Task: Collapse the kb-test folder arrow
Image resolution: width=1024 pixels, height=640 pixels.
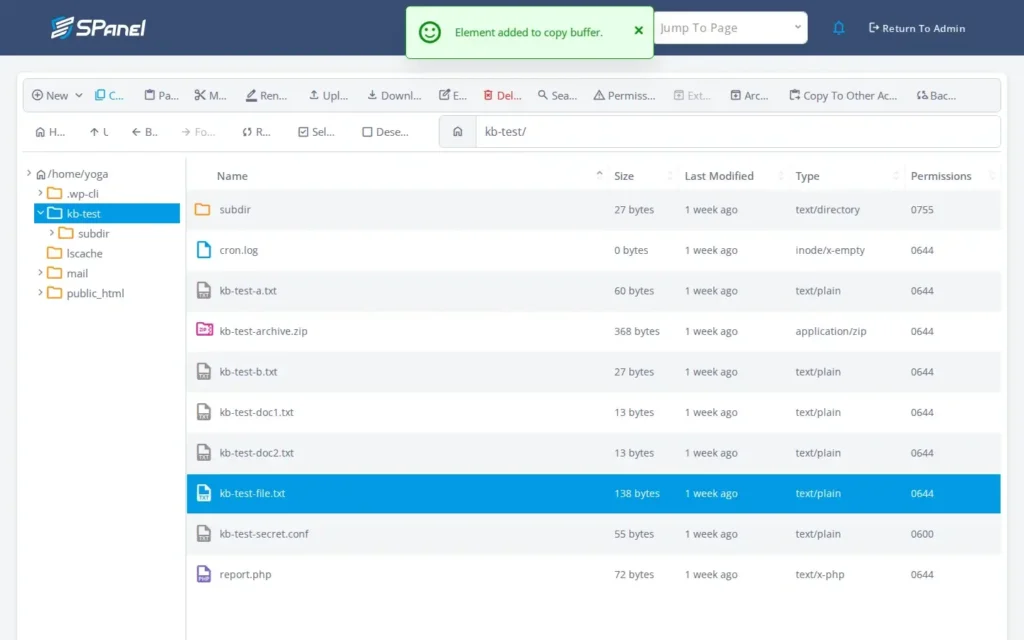Action: (40, 213)
